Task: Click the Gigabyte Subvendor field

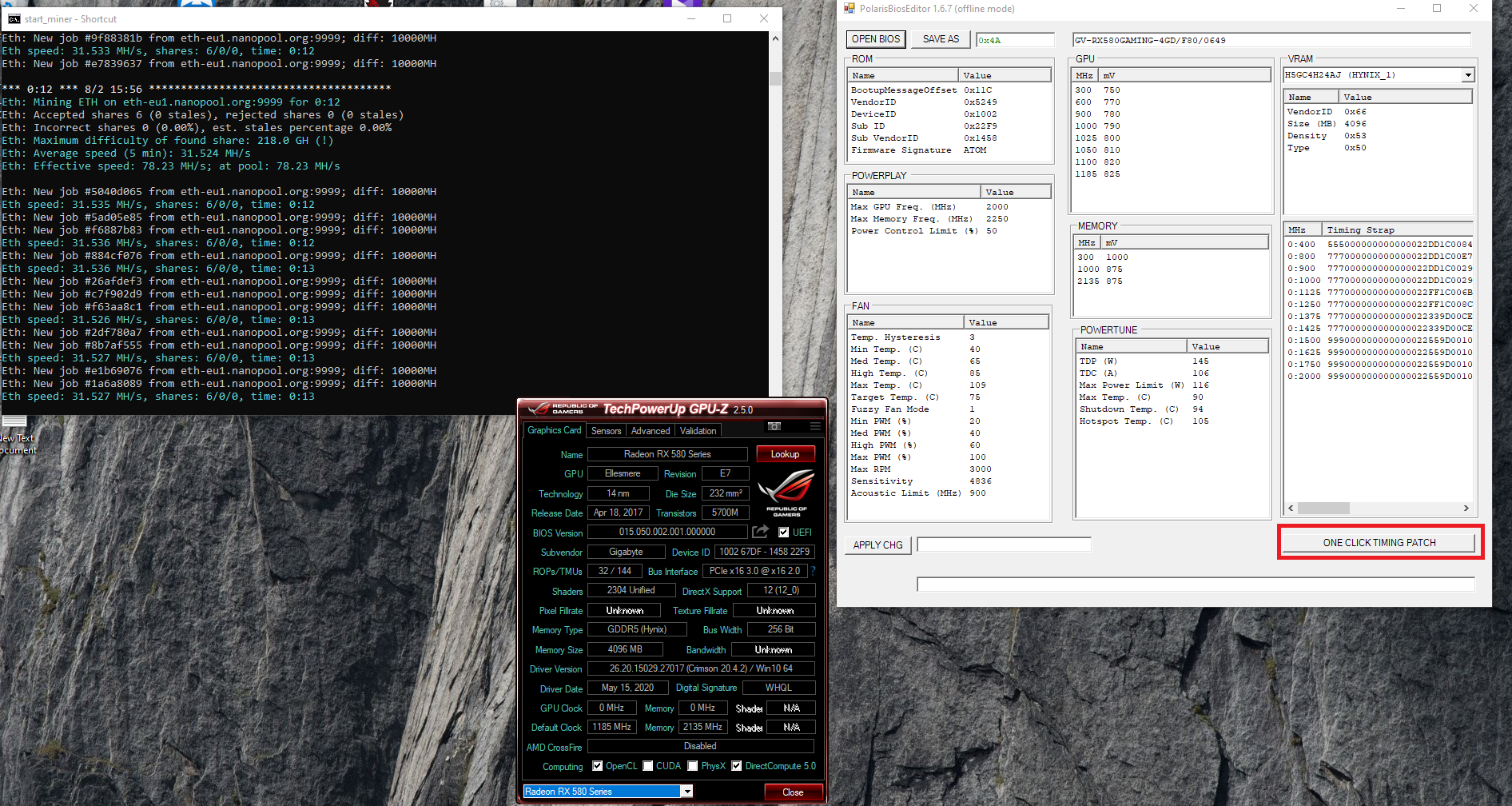Action: point(626,552)
